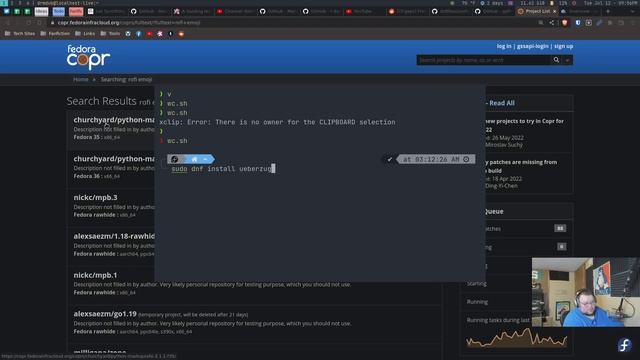Open the nickc/mpb.1 project

coord(96,275)
